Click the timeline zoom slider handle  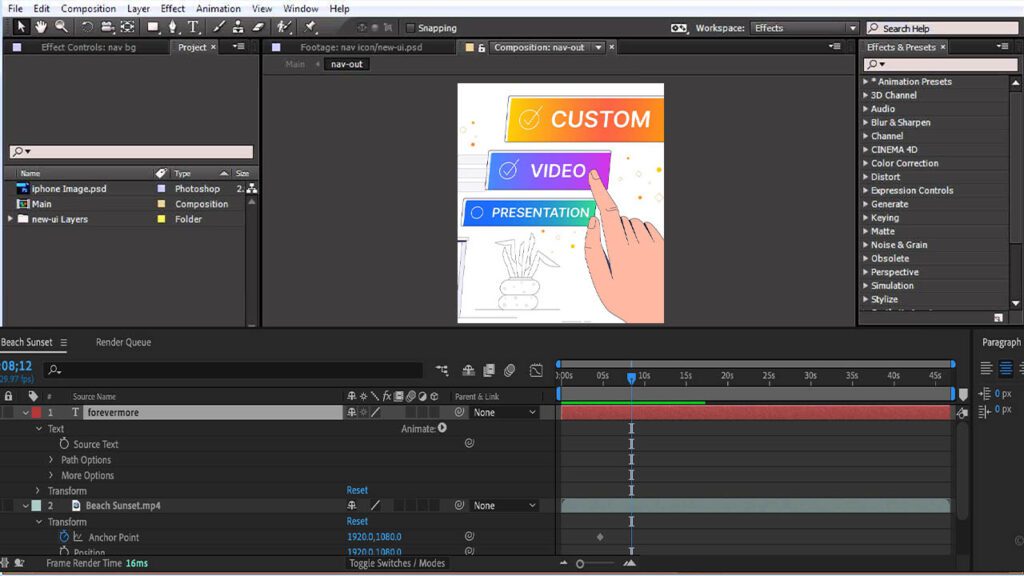coord(580,564)
